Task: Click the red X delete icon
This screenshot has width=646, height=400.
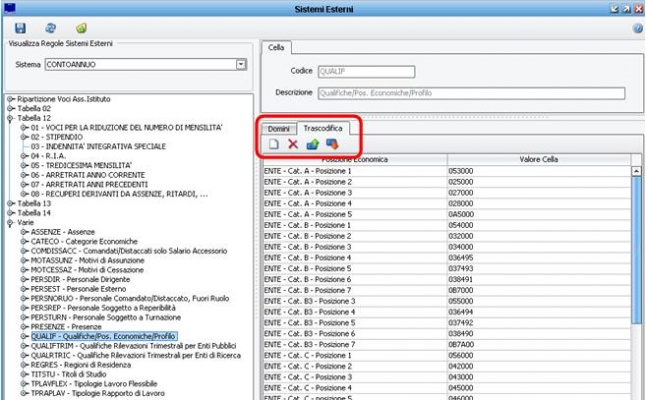Action: click(293, 145)
